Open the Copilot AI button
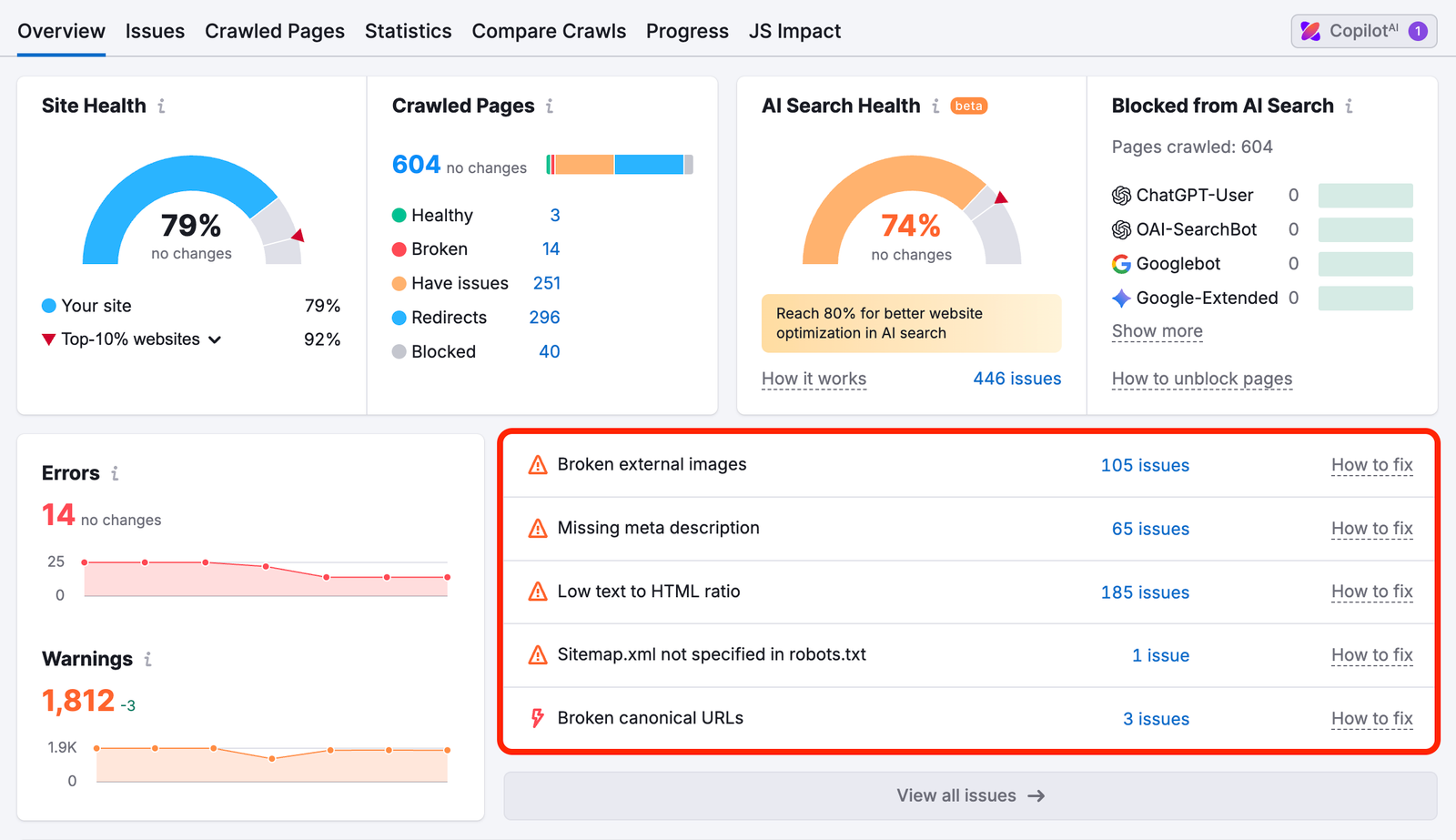Viewport: 1456px width, 840px height. [1363, 31]
